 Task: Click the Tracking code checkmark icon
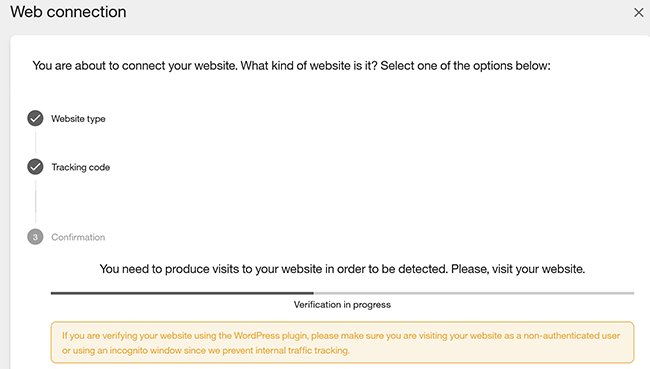[x=35, y=167]
